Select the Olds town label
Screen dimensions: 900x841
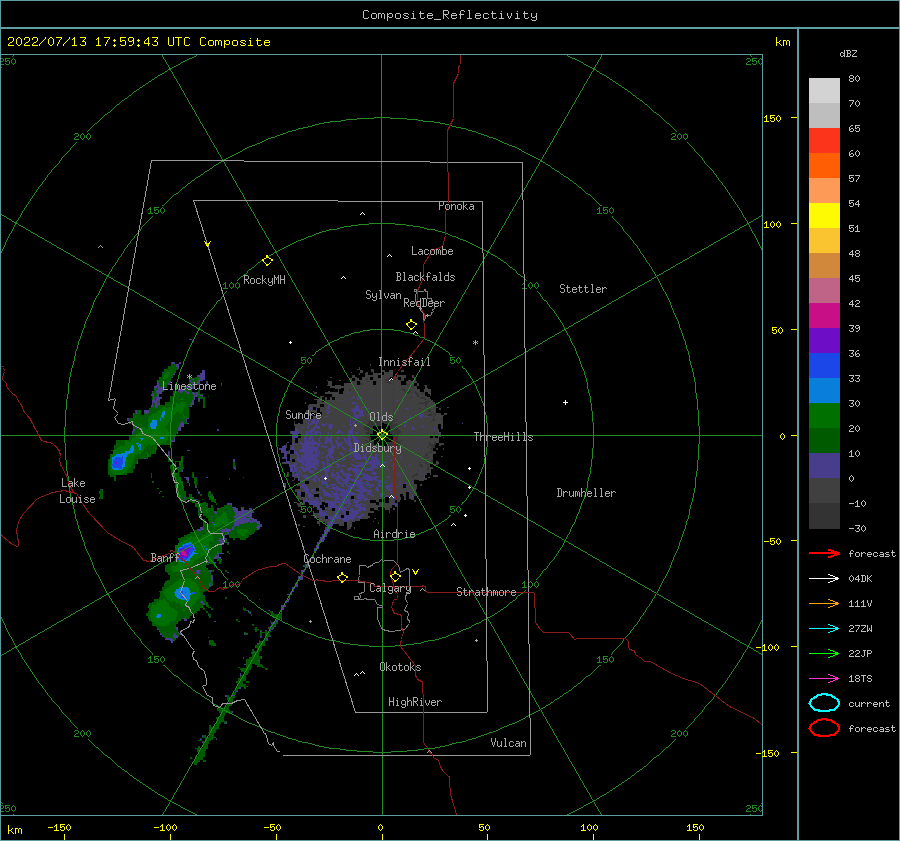click(x=381, y=417)
